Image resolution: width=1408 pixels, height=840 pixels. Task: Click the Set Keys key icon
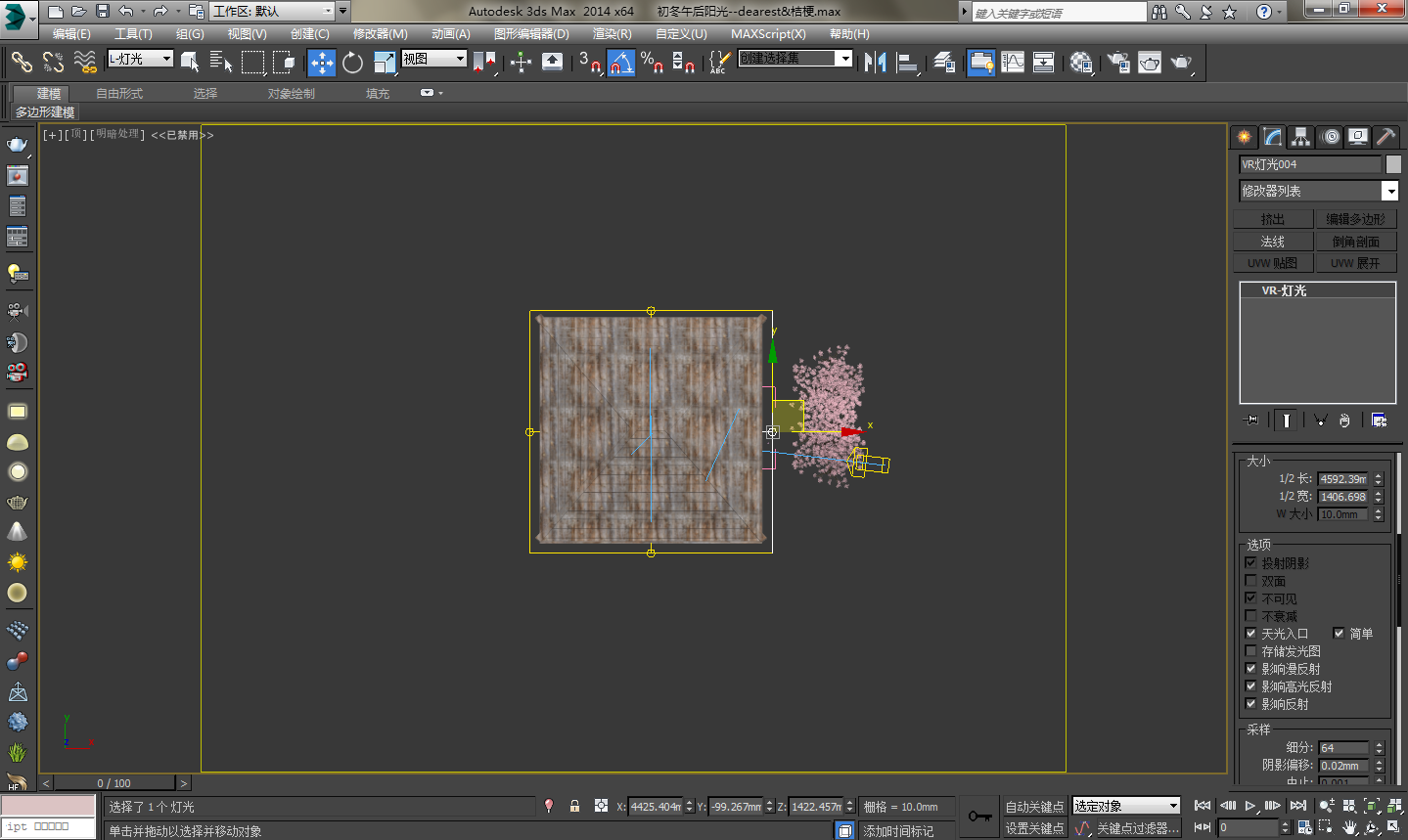pyautogui.click(x=979, y=817)
